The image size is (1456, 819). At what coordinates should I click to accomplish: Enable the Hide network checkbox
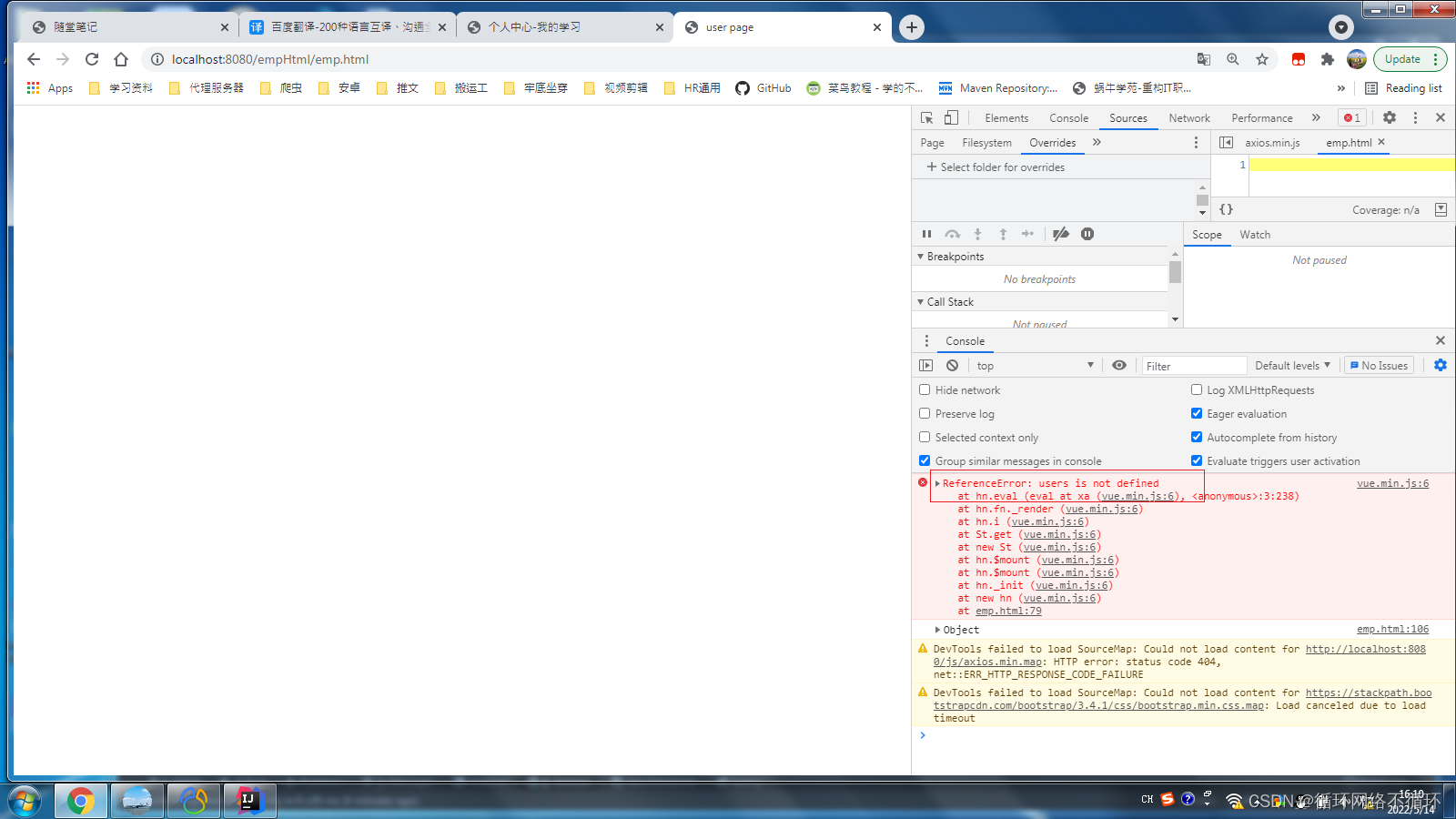click(x=925, y=389)
